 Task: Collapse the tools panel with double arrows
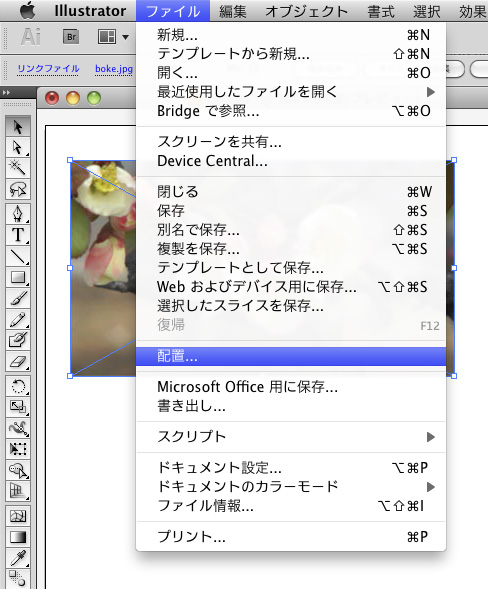tap(6, 92)
